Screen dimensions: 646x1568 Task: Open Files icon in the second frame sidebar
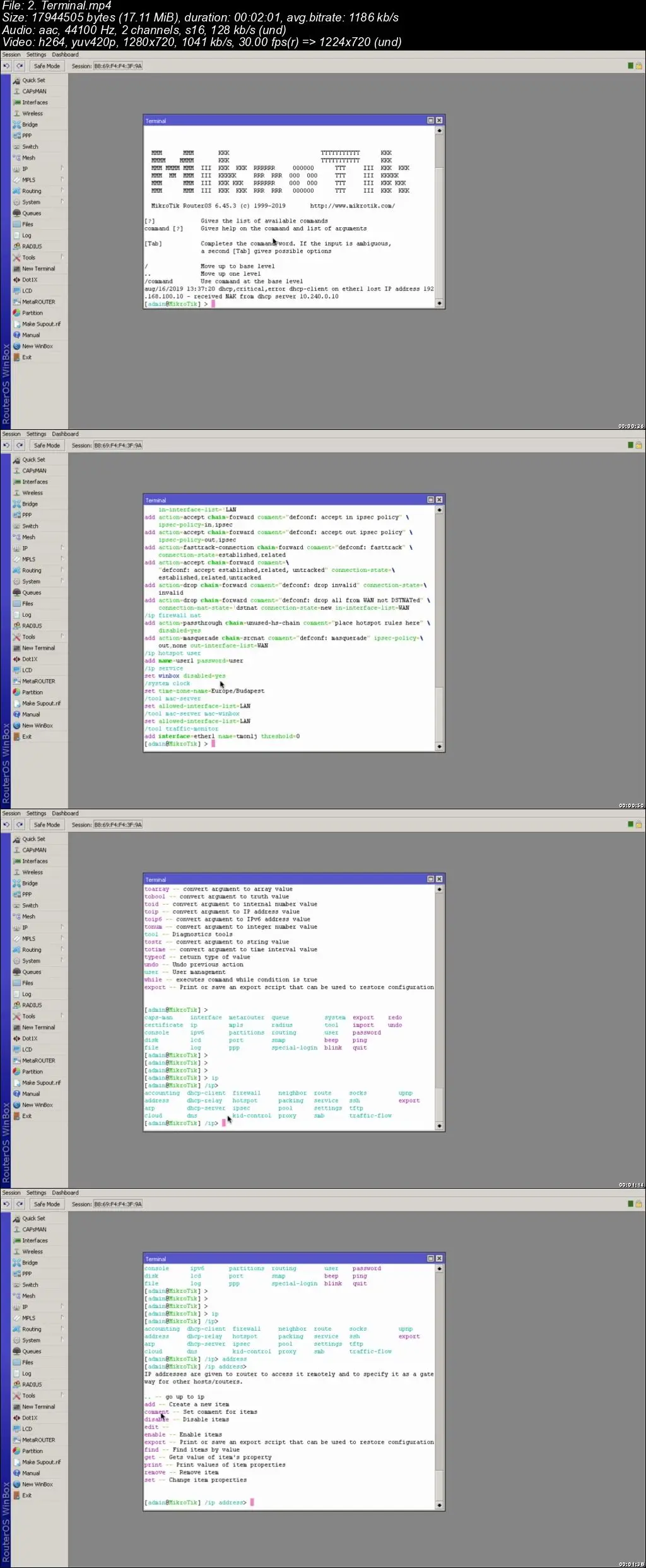17,603
